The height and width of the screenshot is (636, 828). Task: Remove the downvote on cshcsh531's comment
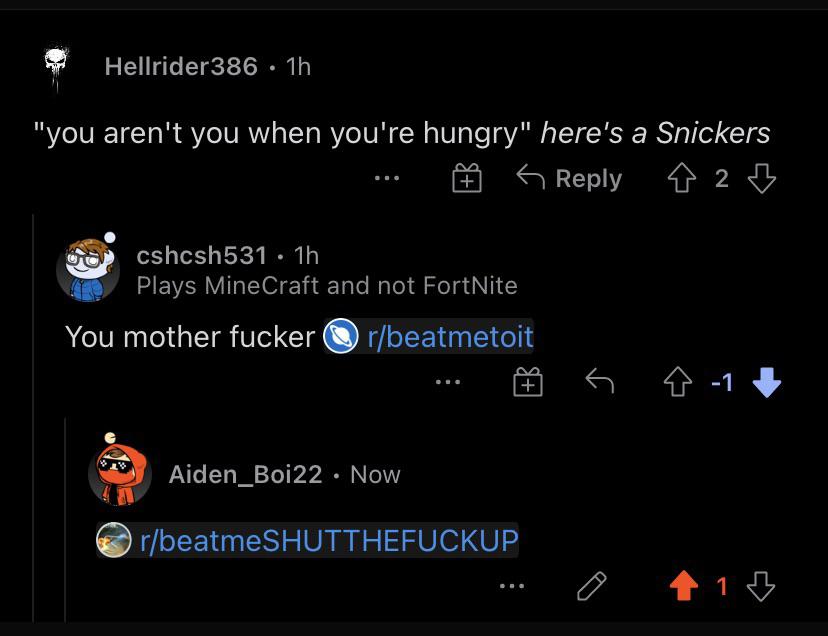click(766, 382)
